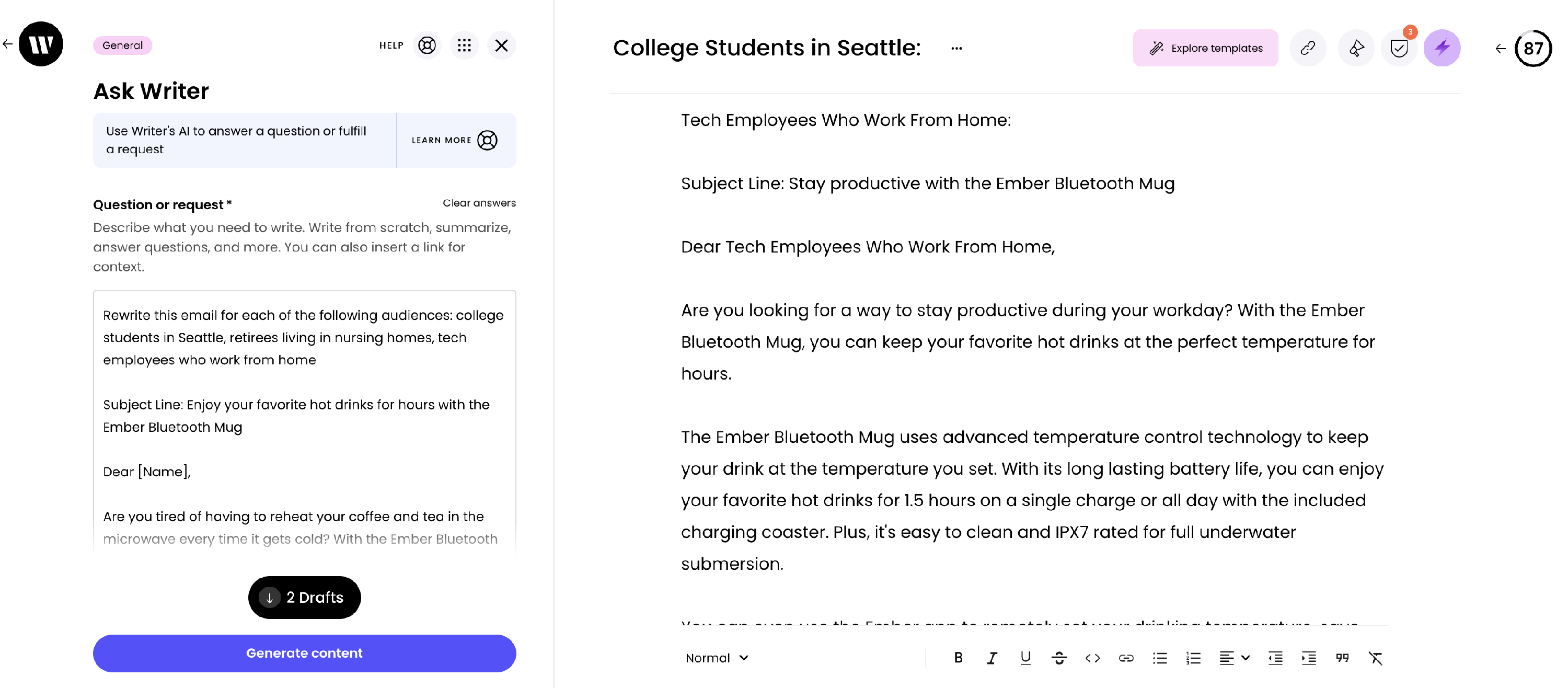Viewport: 1568px width, 688px height.
Task: Click the increase indent icon
Action: pos(1309,658)
